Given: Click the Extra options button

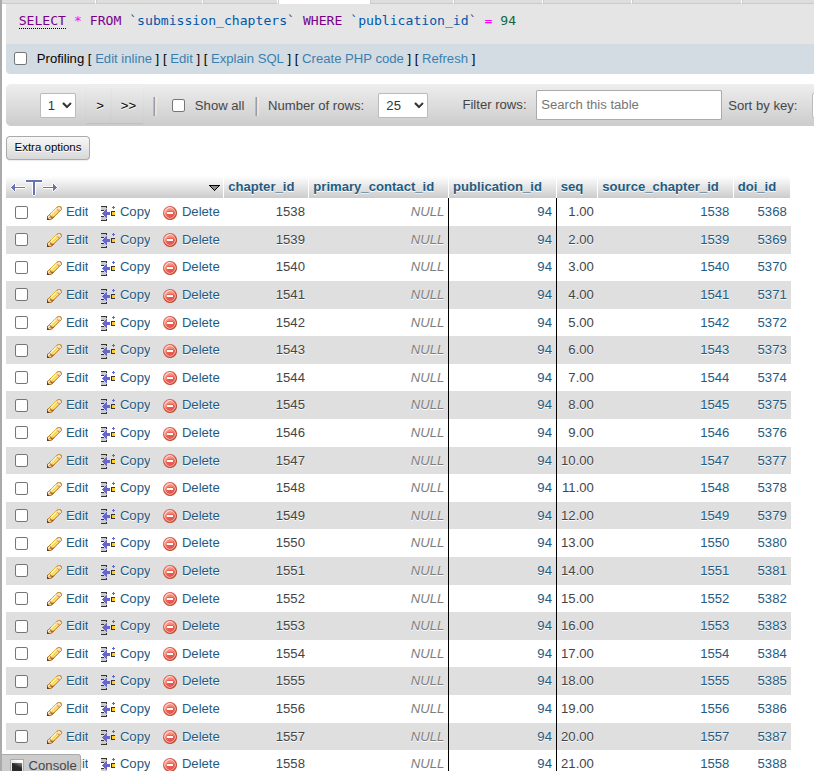Looking at the screenshot, I should click(48, 147).
